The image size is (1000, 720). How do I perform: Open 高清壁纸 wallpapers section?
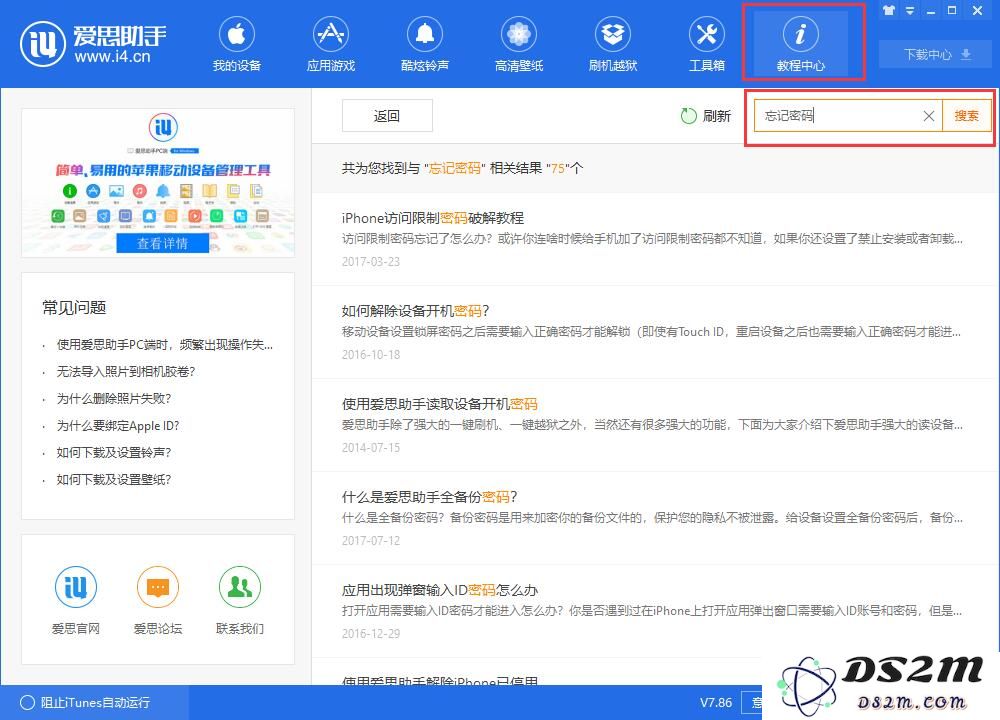(x=518, y=44)
